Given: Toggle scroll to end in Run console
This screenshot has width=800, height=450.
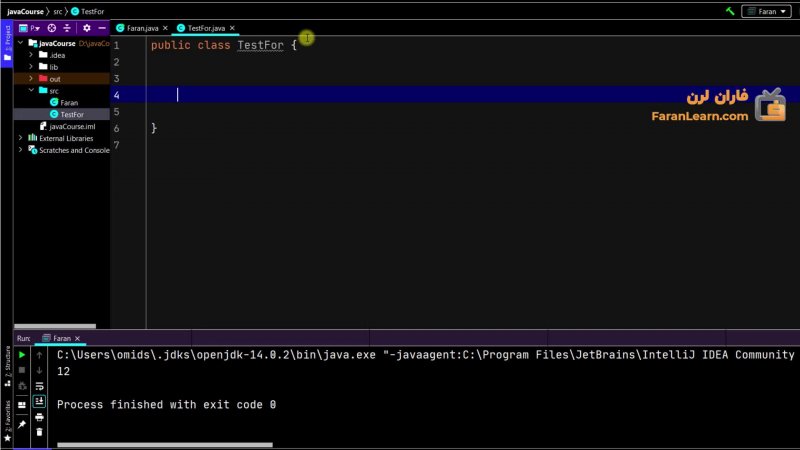Looking at the screenshot, I should coord(39,401).
